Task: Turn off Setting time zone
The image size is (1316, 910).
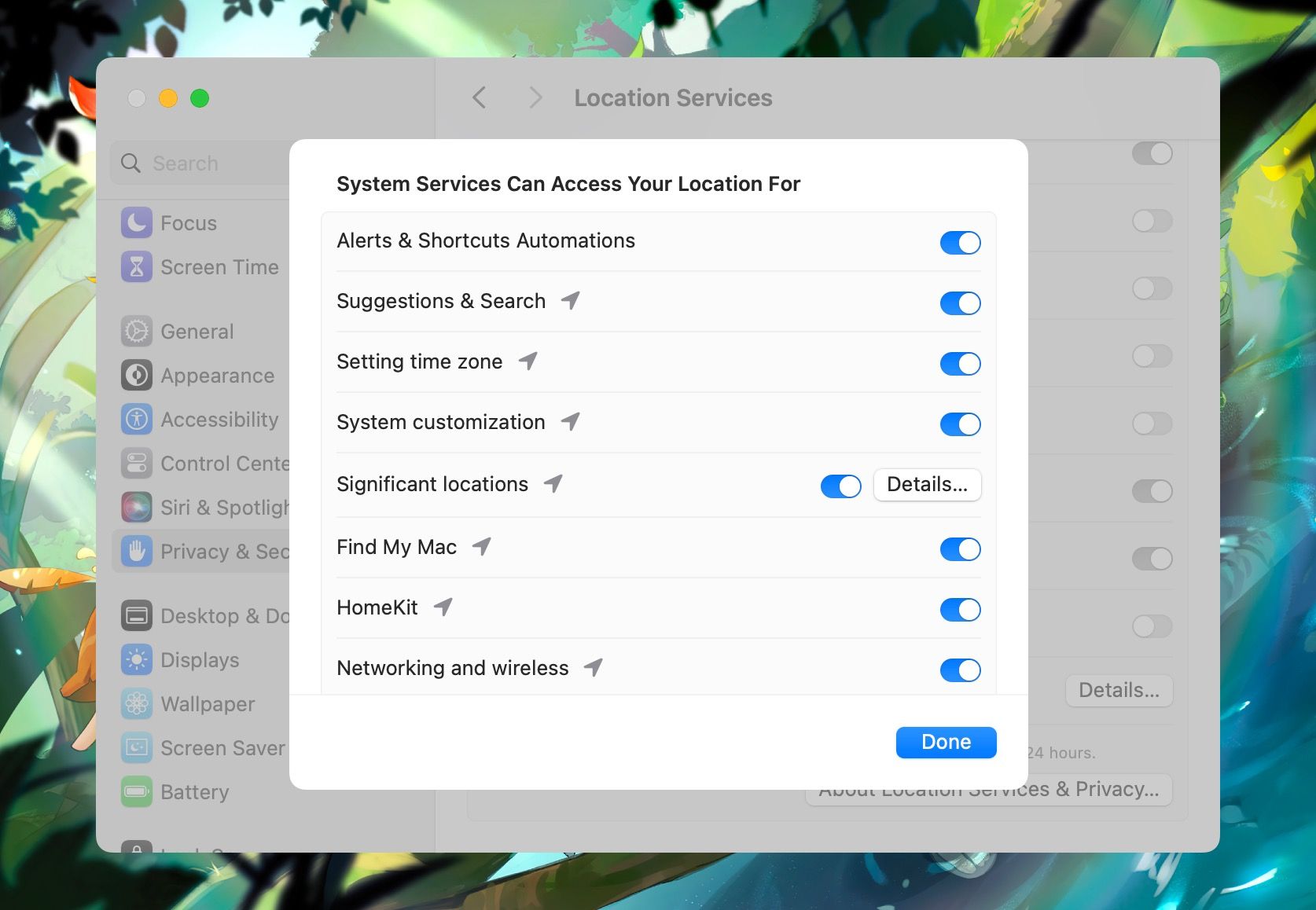Action: pos(960,363)
